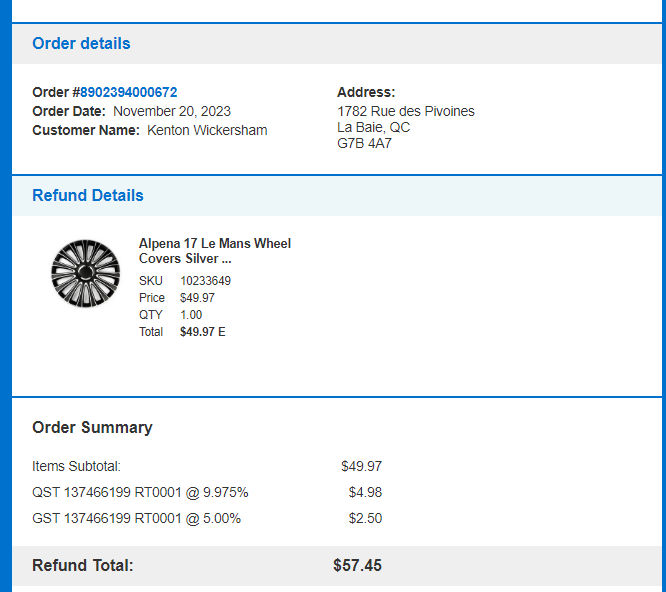Screen dimensions: 666x592
Task: Select the Refund Total amount $57.45
Action: pos(357,566)
